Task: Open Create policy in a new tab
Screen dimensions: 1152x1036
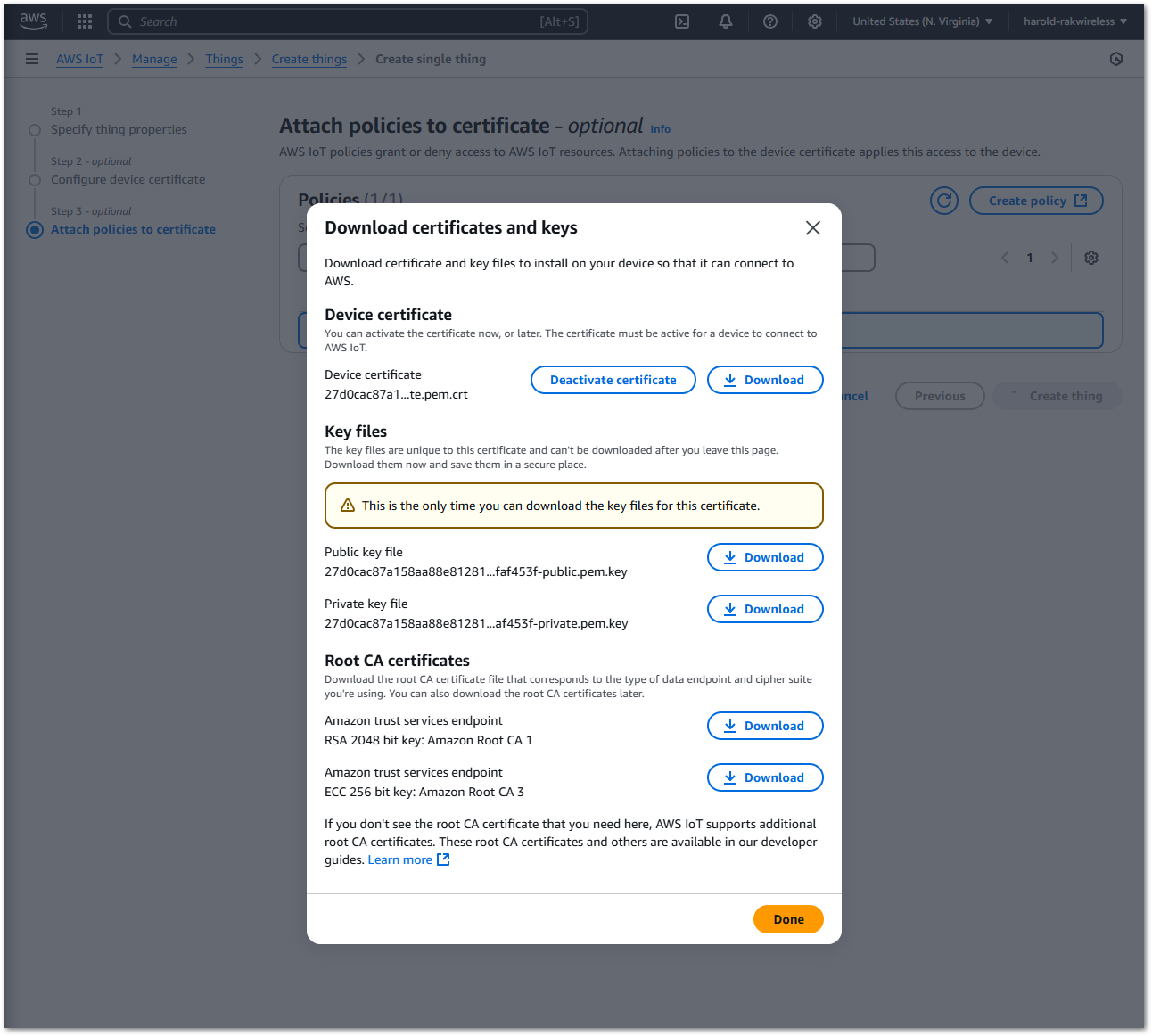Action: coord(1035,201)
